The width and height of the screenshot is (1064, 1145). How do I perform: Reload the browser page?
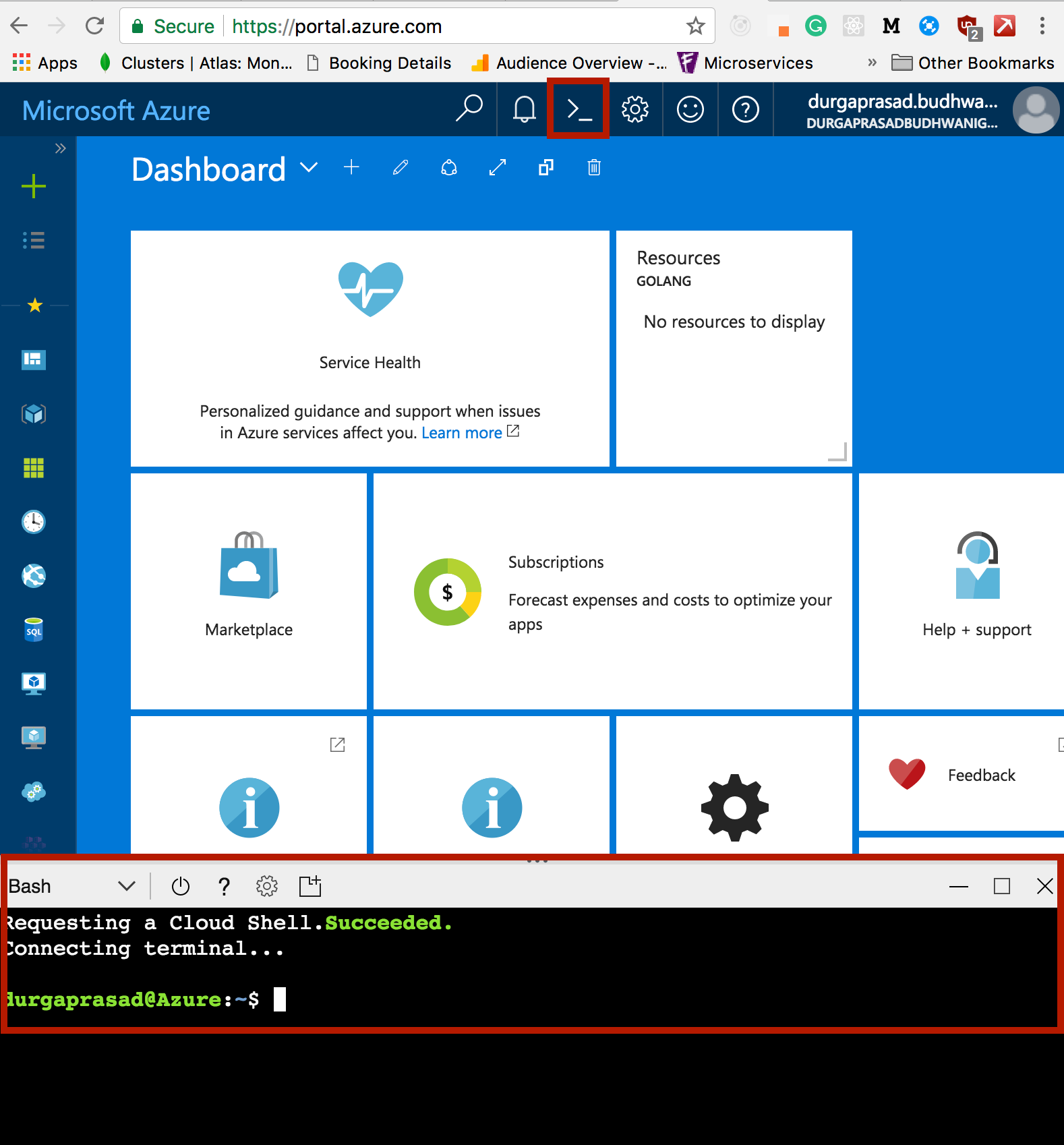pos(95,26)
